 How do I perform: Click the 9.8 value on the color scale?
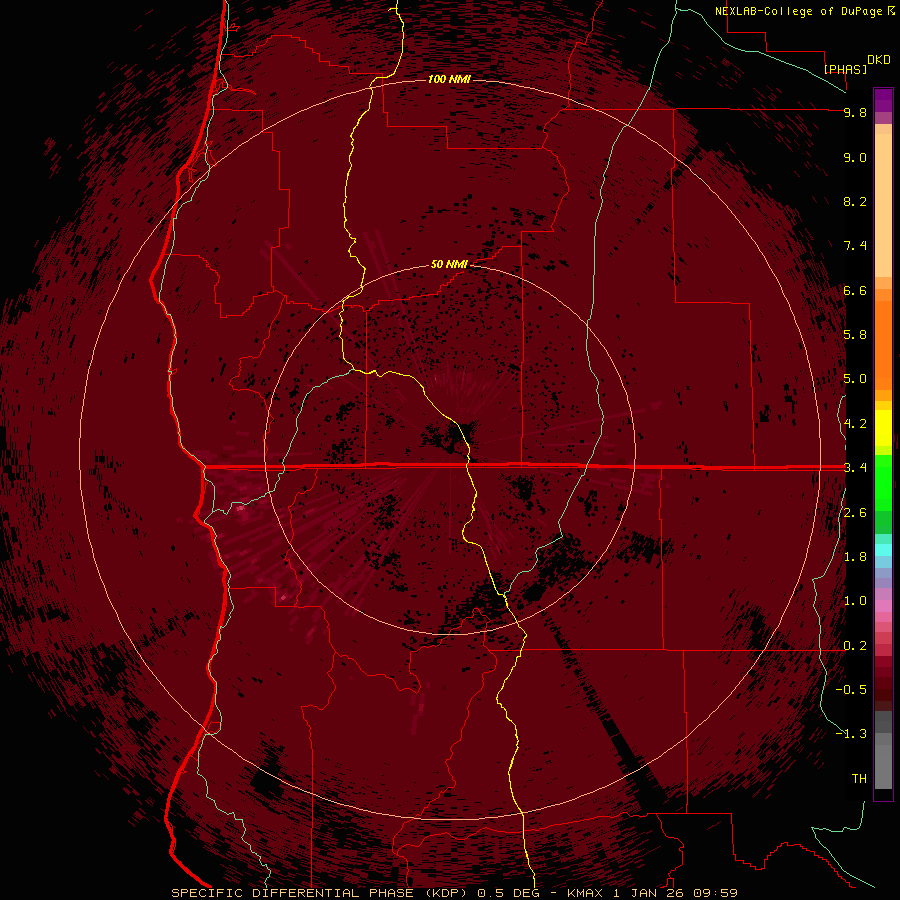point(855,112)
